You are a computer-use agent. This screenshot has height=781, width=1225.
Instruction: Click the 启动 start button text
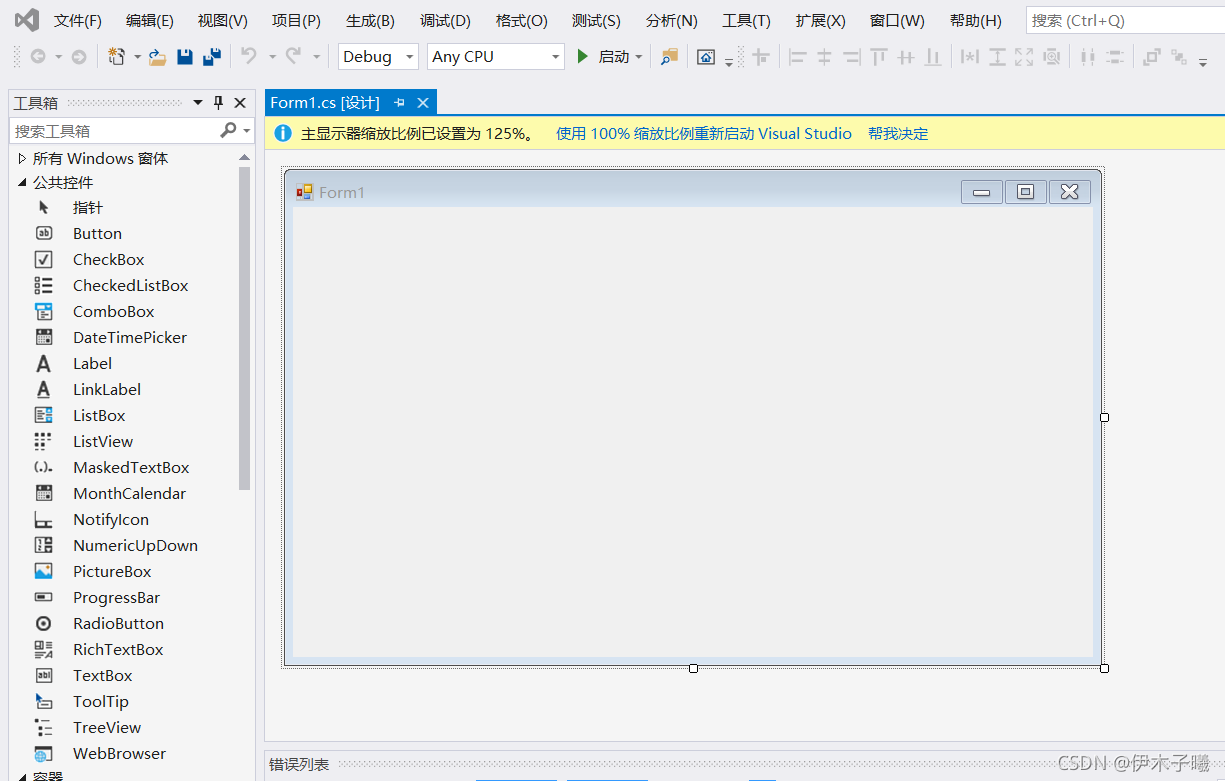[614, 57]
